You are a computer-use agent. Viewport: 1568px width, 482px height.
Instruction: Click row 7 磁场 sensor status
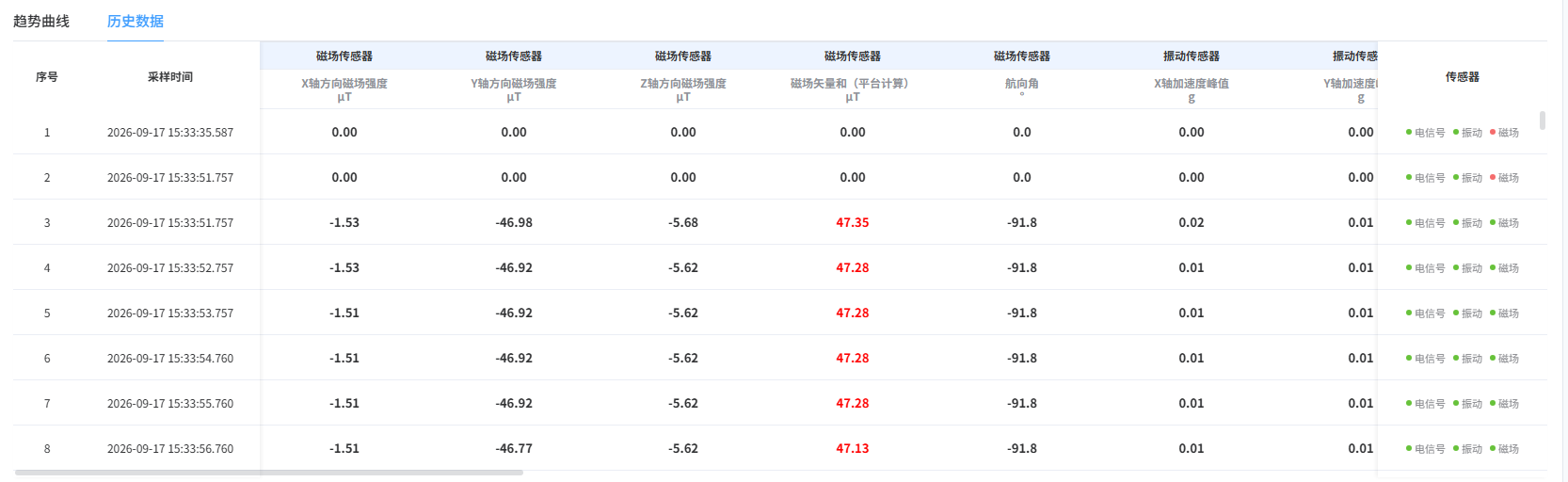pyautogui.click(x=1505, y=404)
